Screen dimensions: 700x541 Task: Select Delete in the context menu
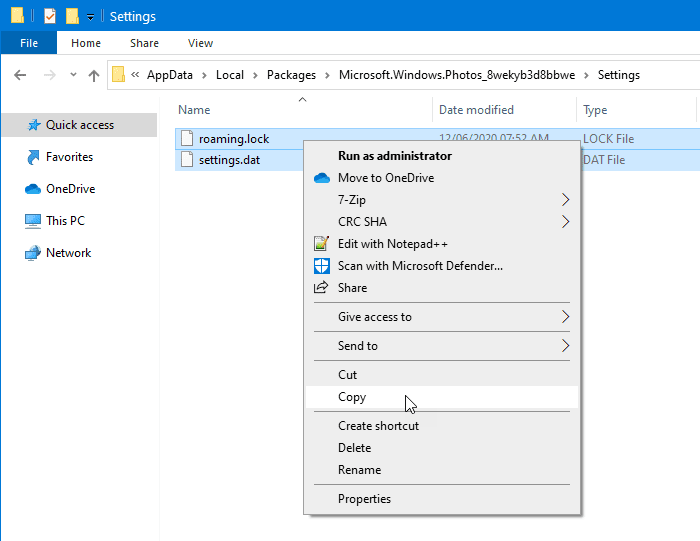pyautogui.click(x=354, y=448)
